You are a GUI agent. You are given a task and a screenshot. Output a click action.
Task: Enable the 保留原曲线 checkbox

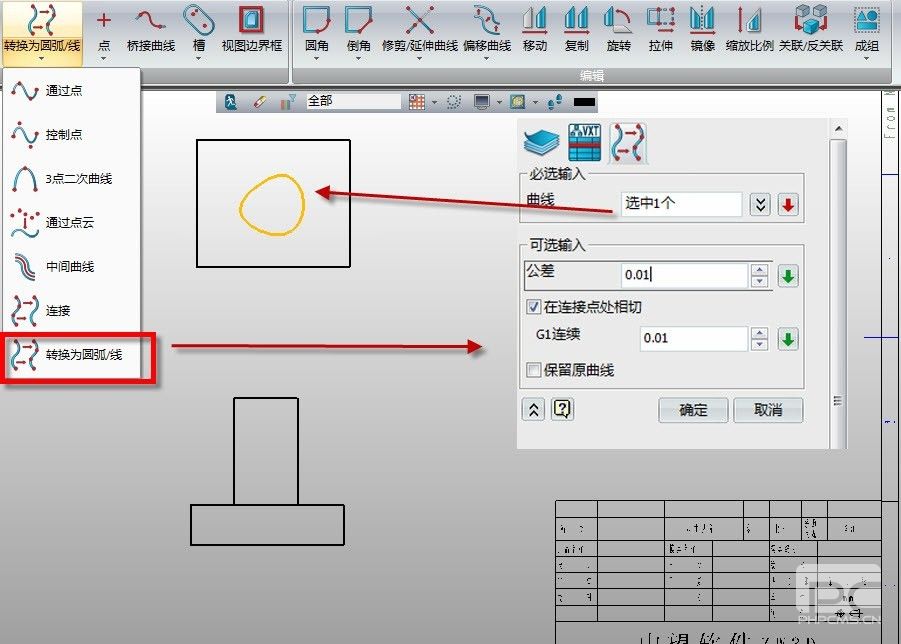point(534,370)
